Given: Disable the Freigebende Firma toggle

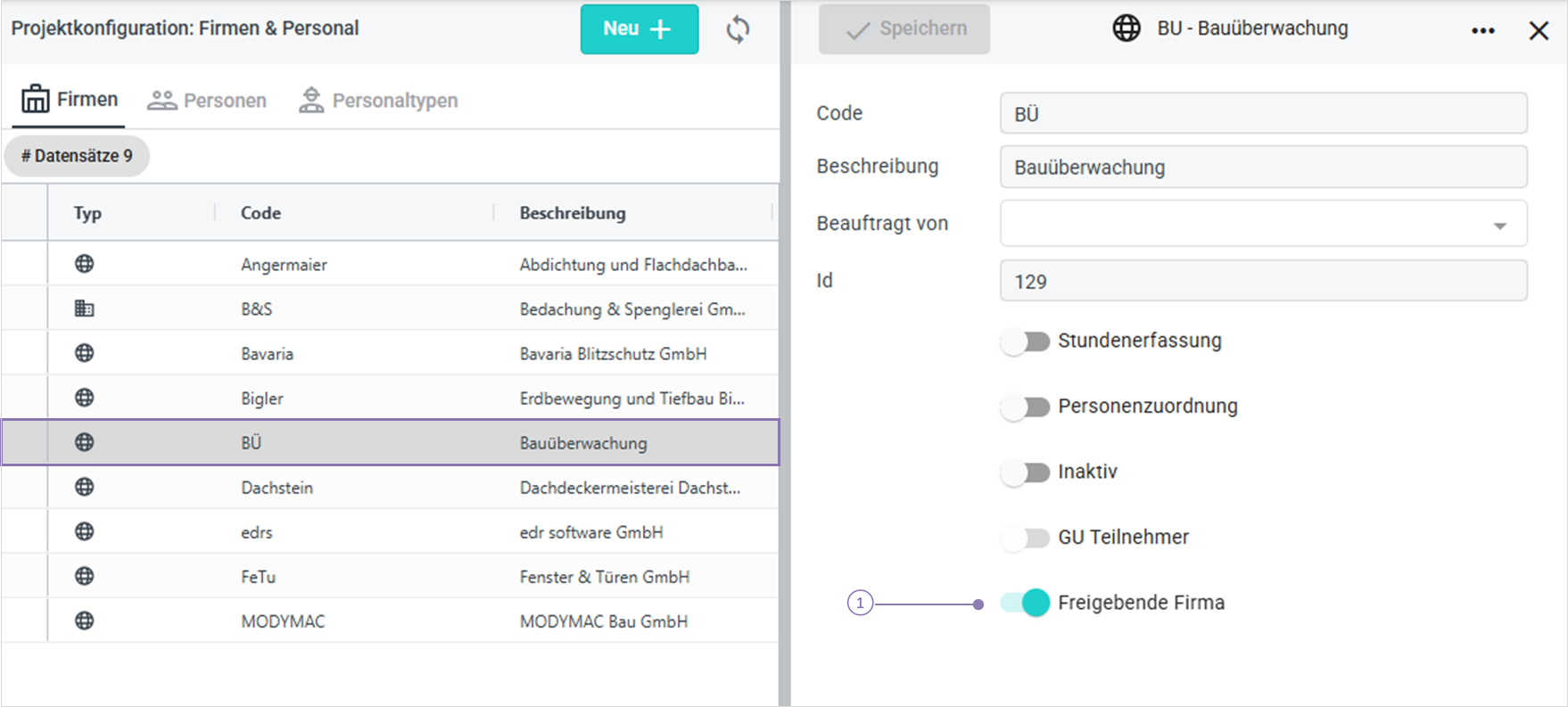Looking at the screenshot, I should pos(1025,603).
